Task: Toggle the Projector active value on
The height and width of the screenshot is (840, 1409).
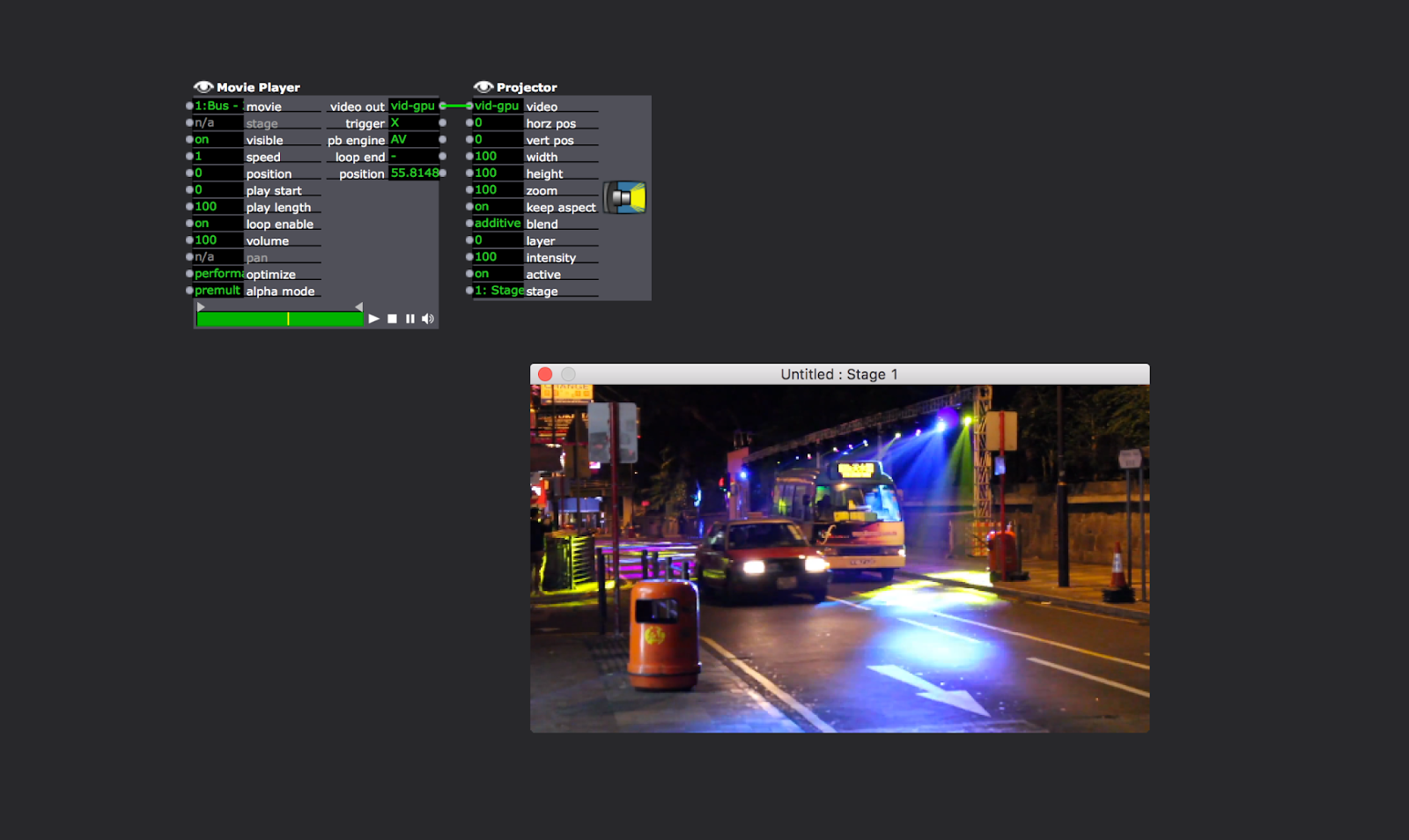Action: click(x=498, y=273)
